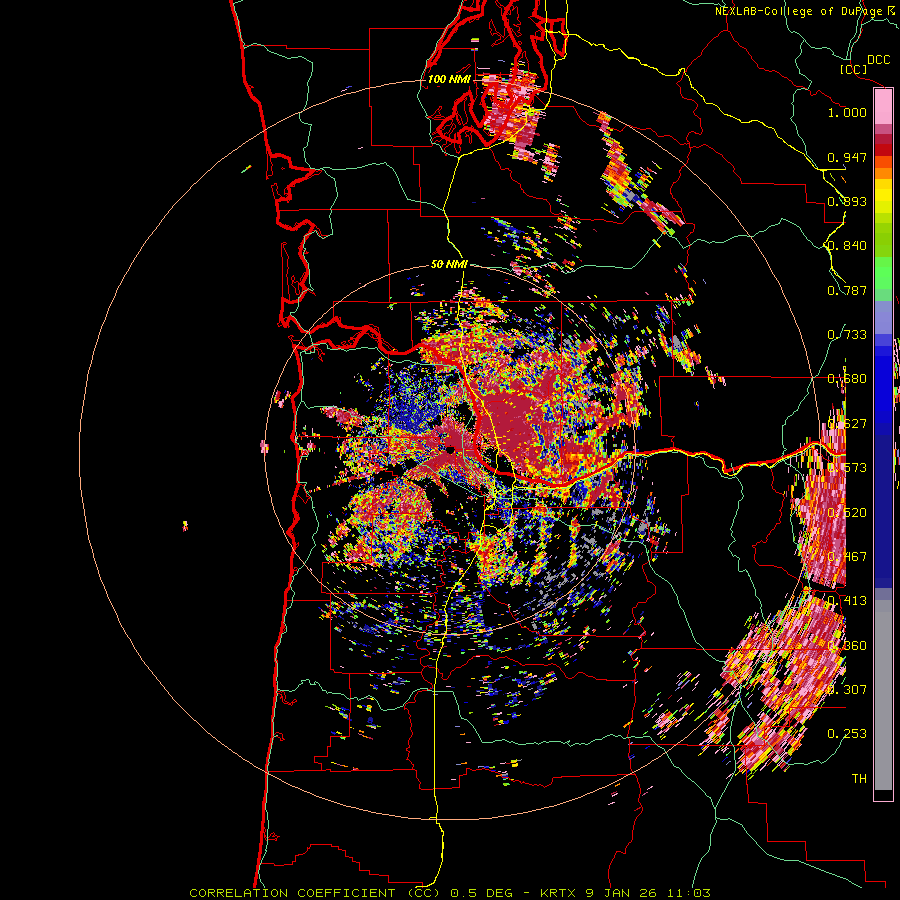This screenshot has width=900, height=900.
Task: Click the 50 NMI range ring label
Action: (x=449, y=265)
